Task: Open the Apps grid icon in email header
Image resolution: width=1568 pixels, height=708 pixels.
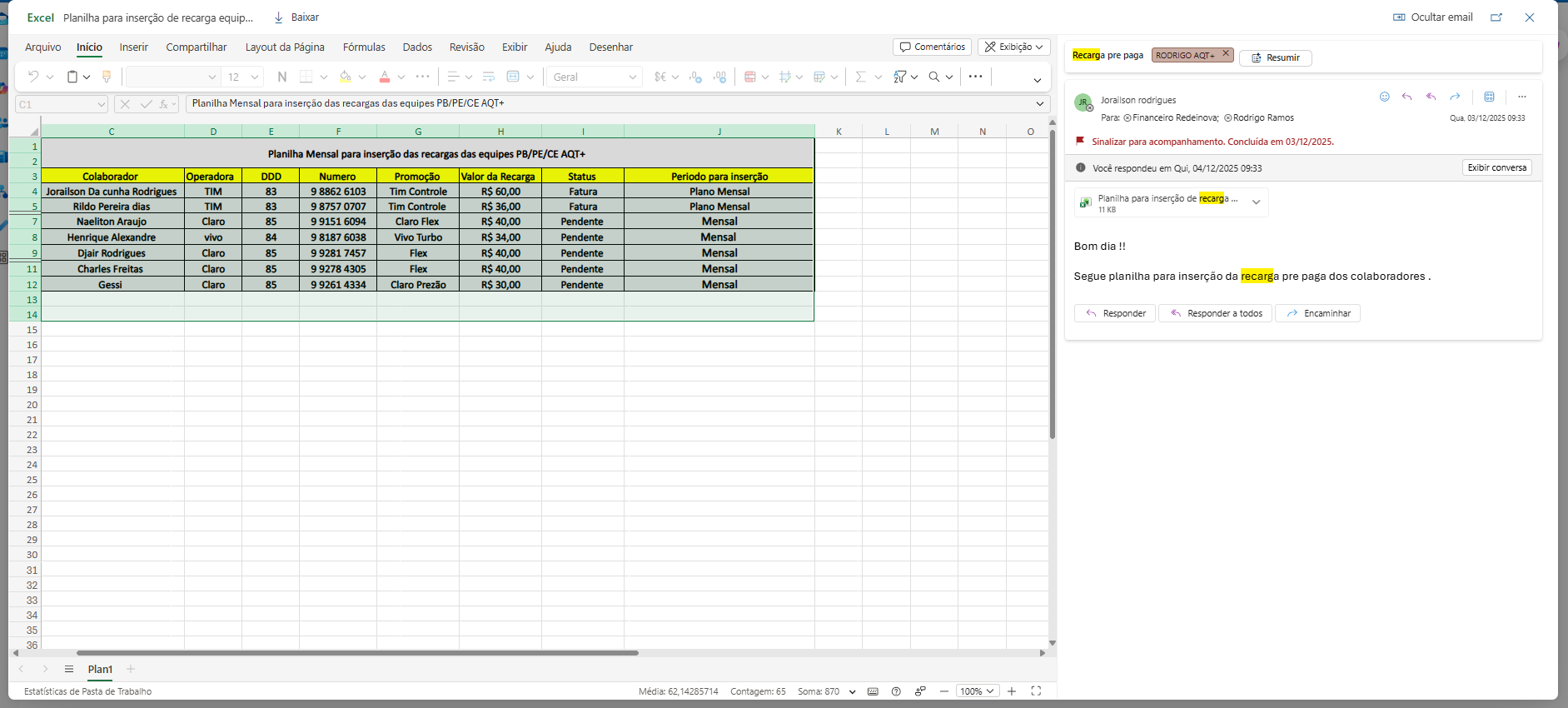Action: point(1489,97)
